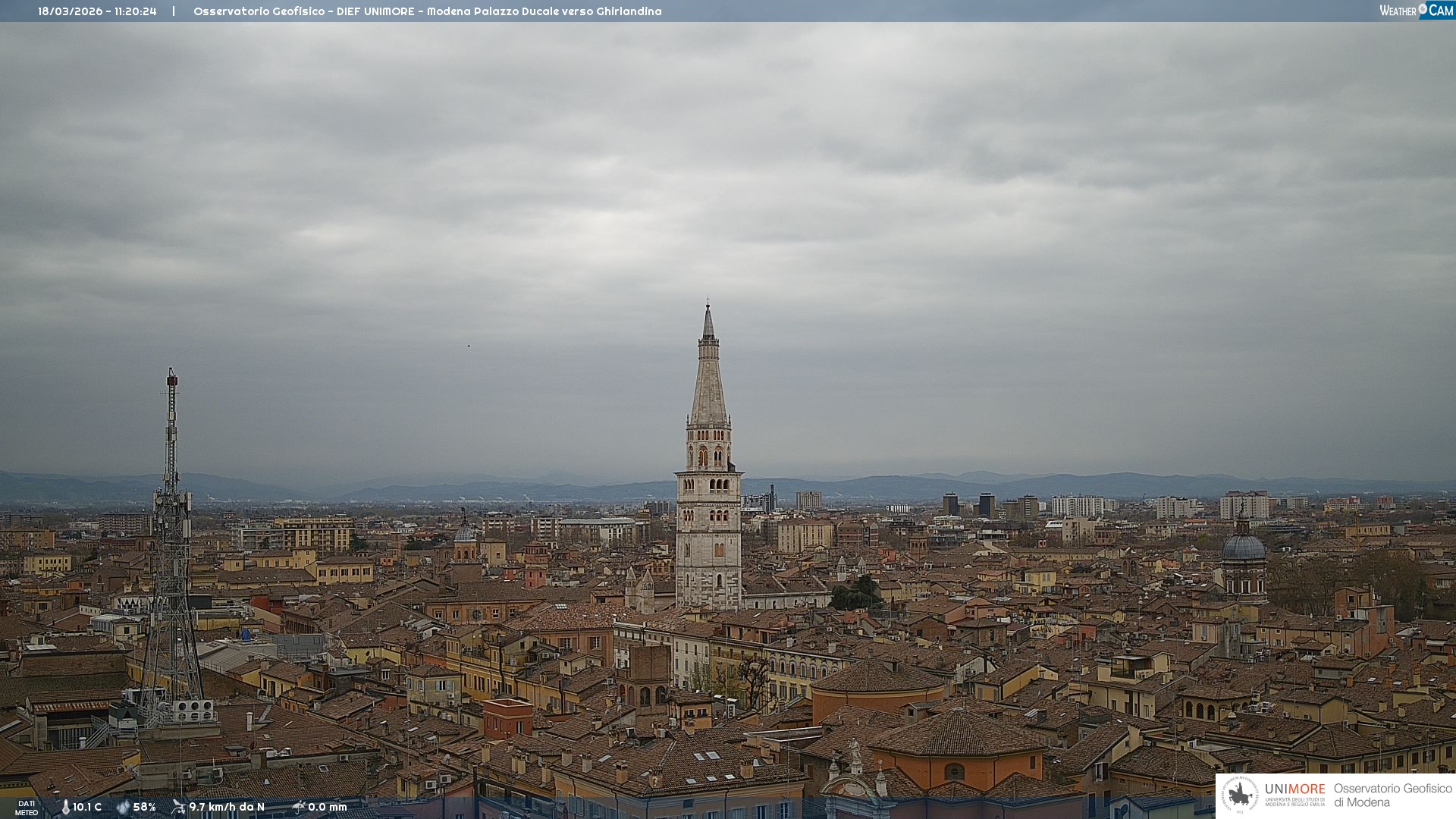The width and height of the screenshot is (1456, 819).
Task: Click the Osservatorio Geofisico di Modena caption
Action: tap(1392, 795)
